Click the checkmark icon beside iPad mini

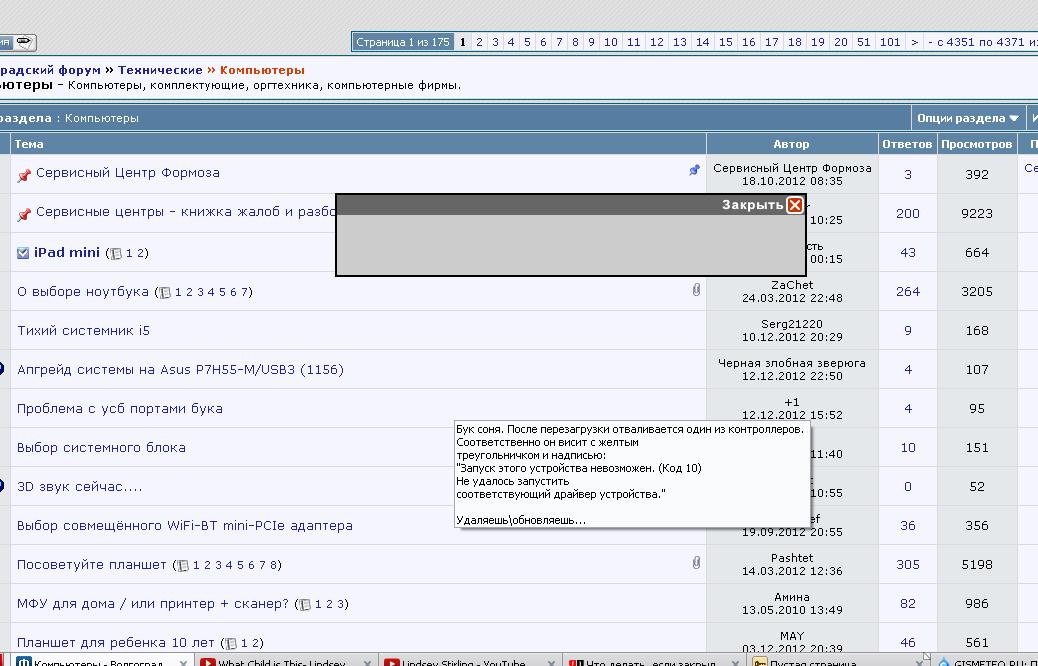23,253
